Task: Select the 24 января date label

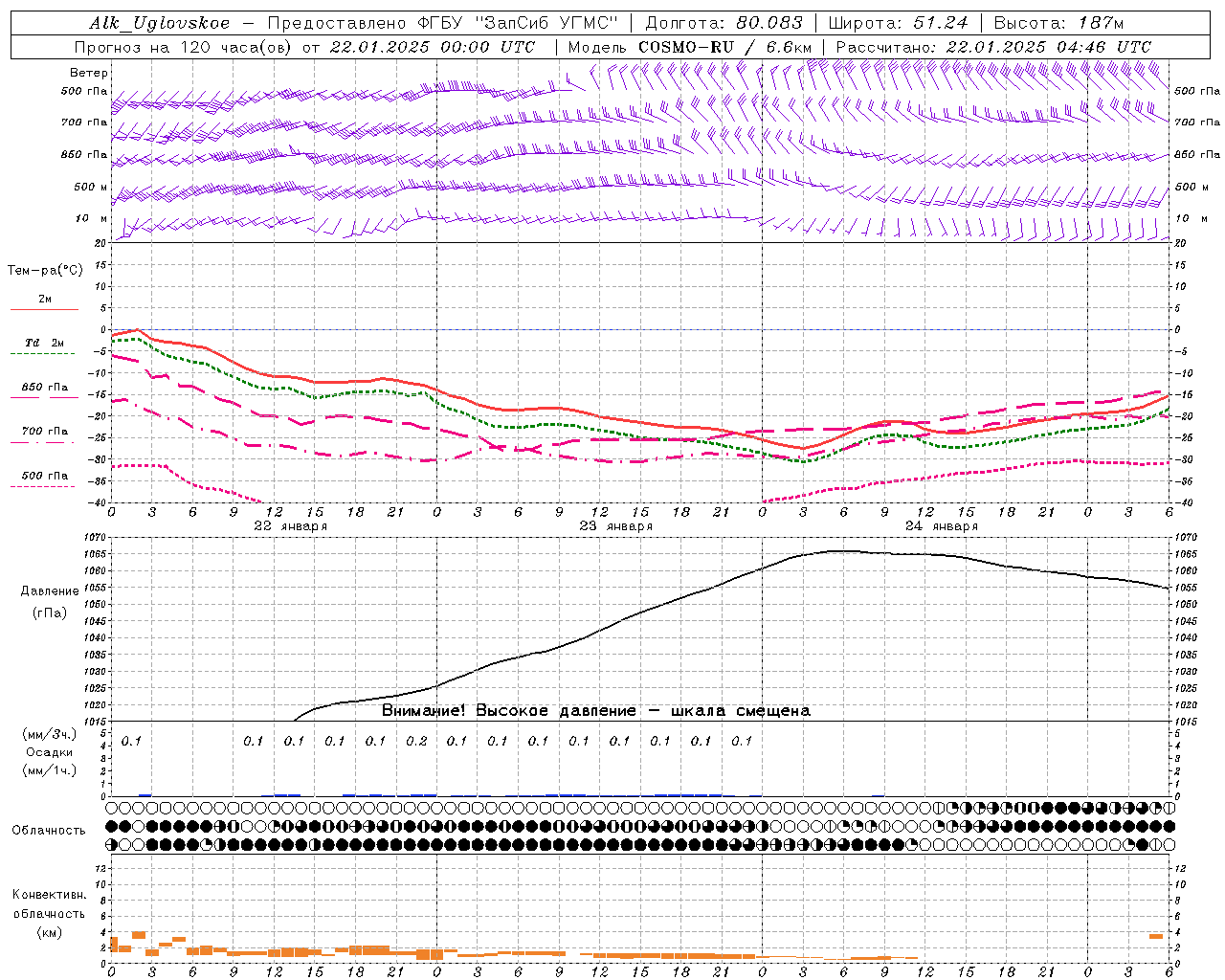Action: tap(942, 526)
